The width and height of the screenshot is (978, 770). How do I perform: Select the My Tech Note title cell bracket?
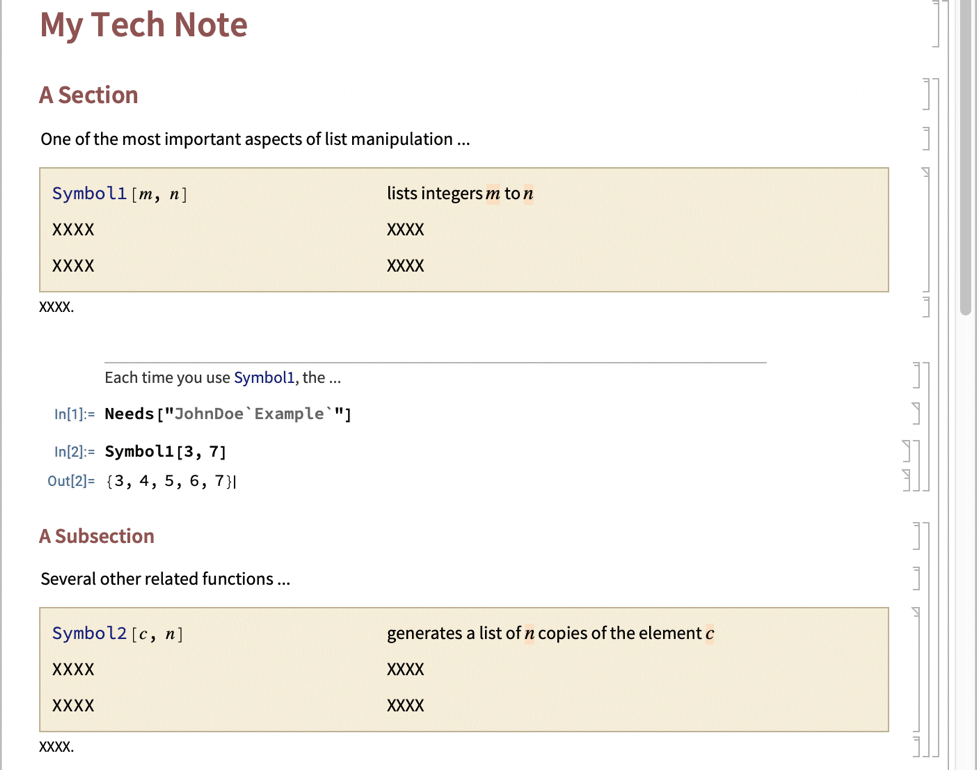pos(936,24)
